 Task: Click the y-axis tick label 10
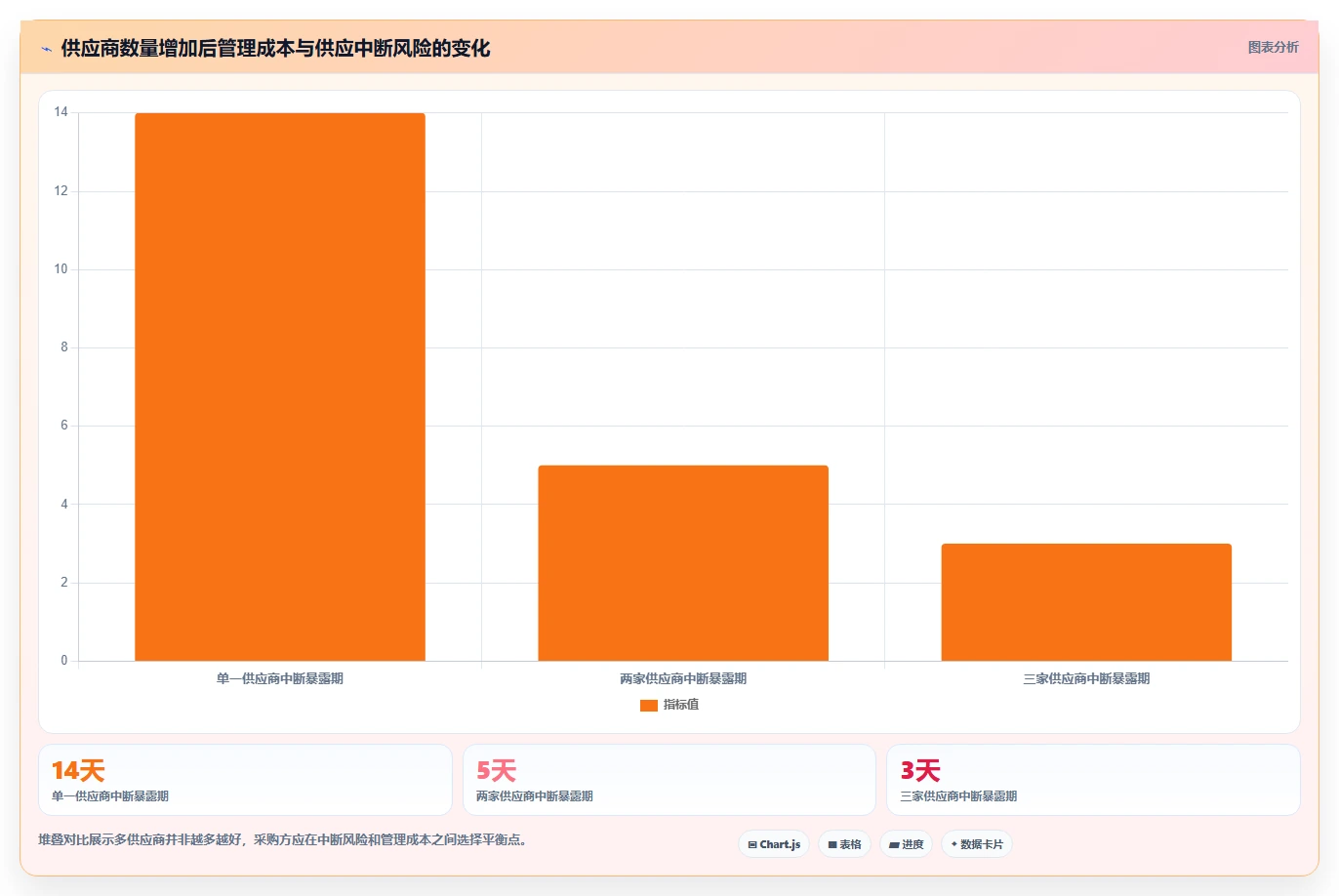click(x=61, y=268)
